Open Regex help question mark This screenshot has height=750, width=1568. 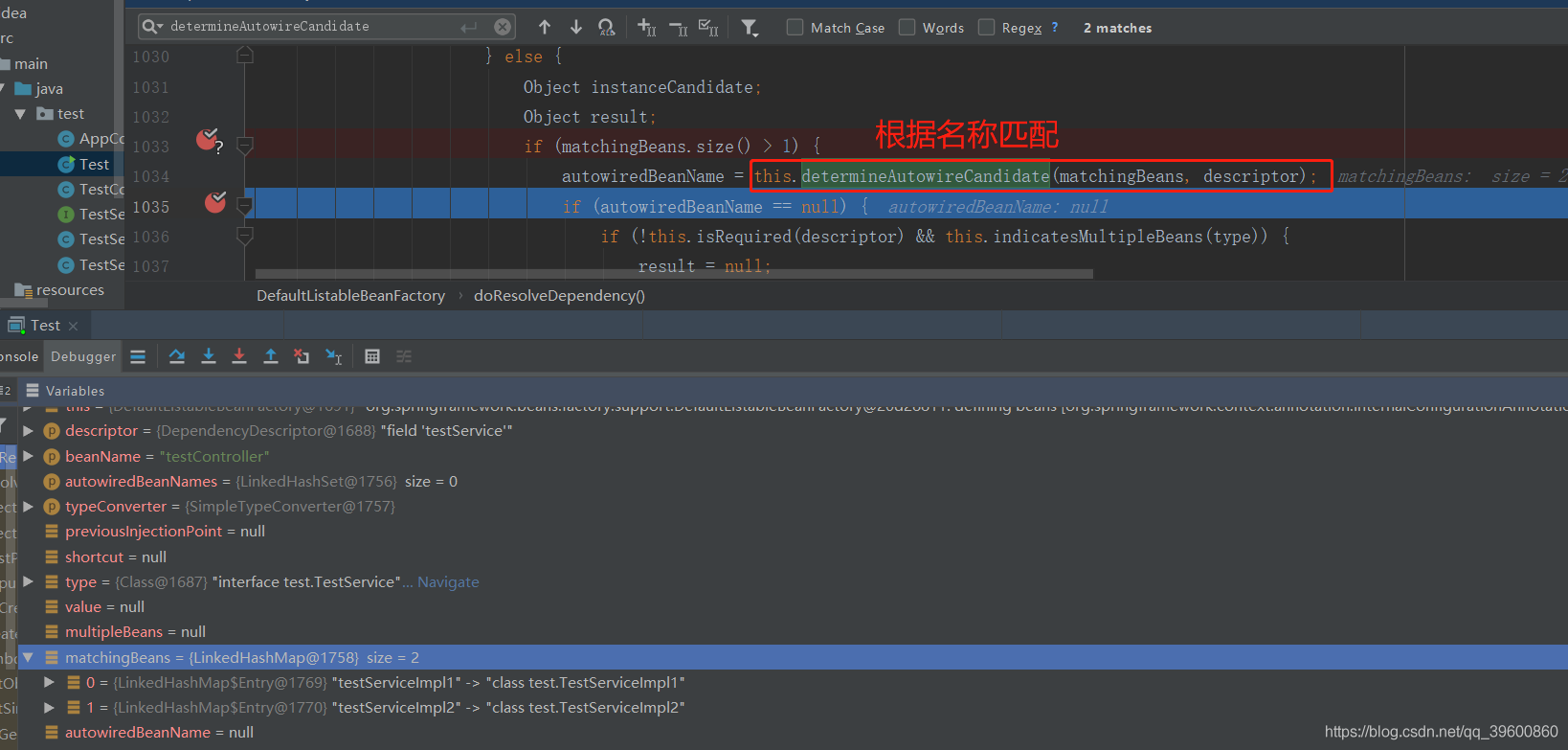(1055, 27)
